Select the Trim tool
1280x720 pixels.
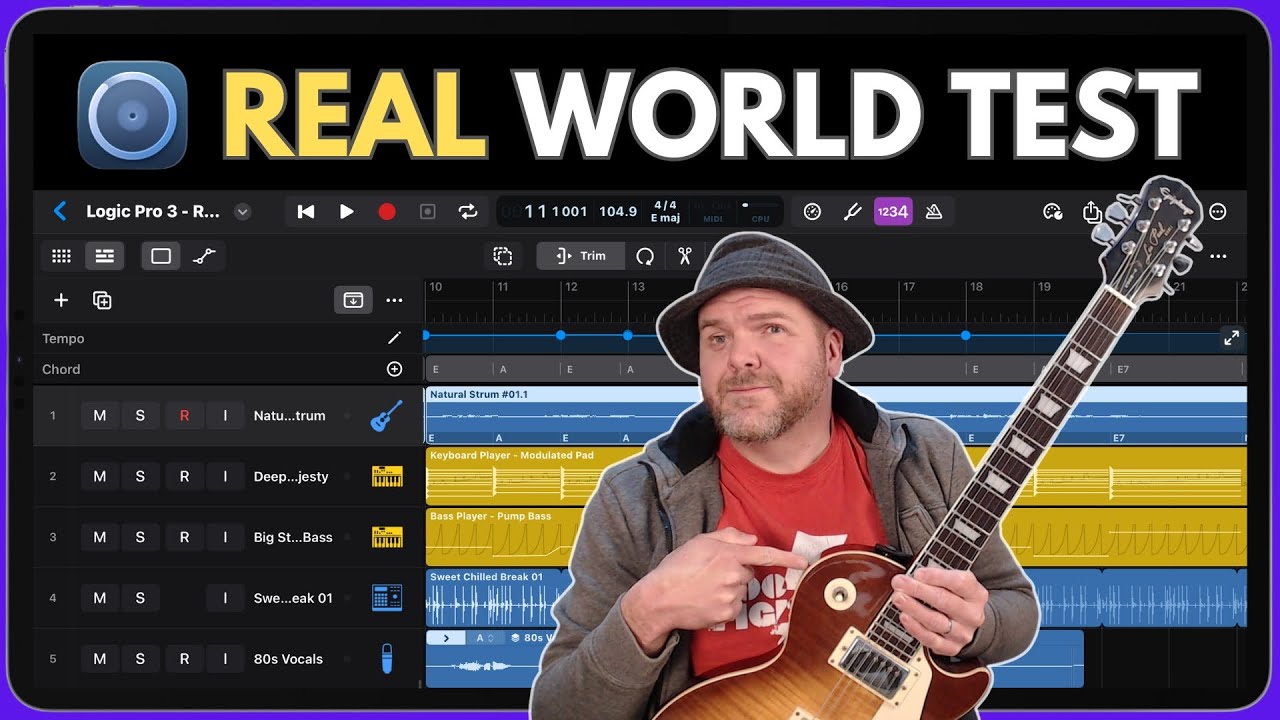pos(581,256)
